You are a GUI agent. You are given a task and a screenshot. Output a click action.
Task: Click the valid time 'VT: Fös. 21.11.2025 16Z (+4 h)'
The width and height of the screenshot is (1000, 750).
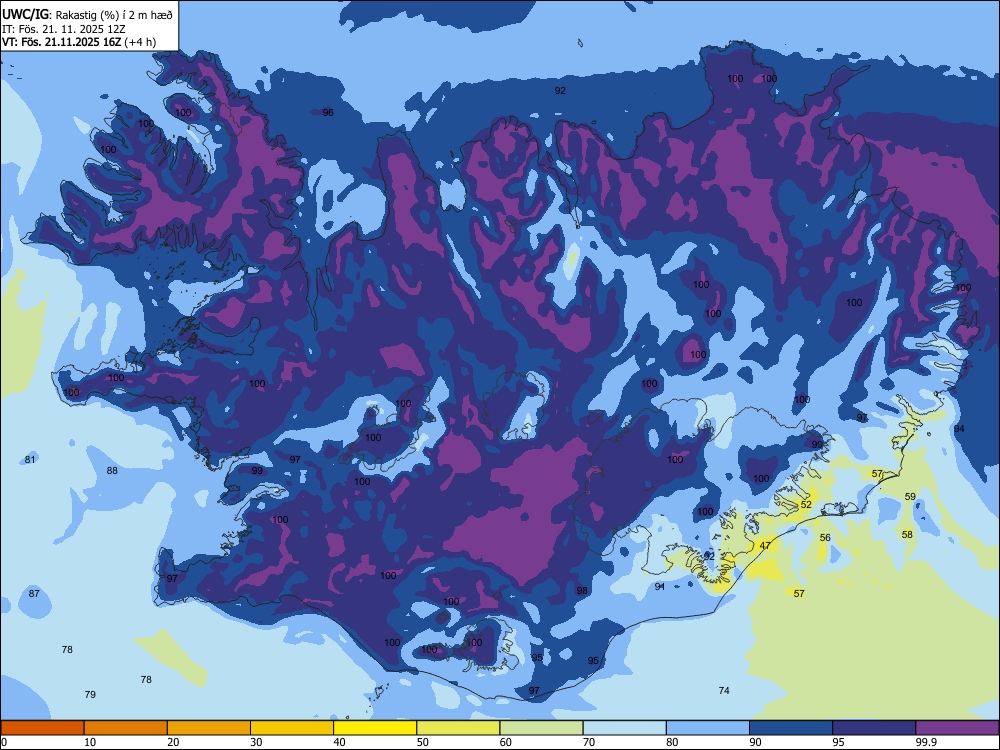(x=79, y=42)
